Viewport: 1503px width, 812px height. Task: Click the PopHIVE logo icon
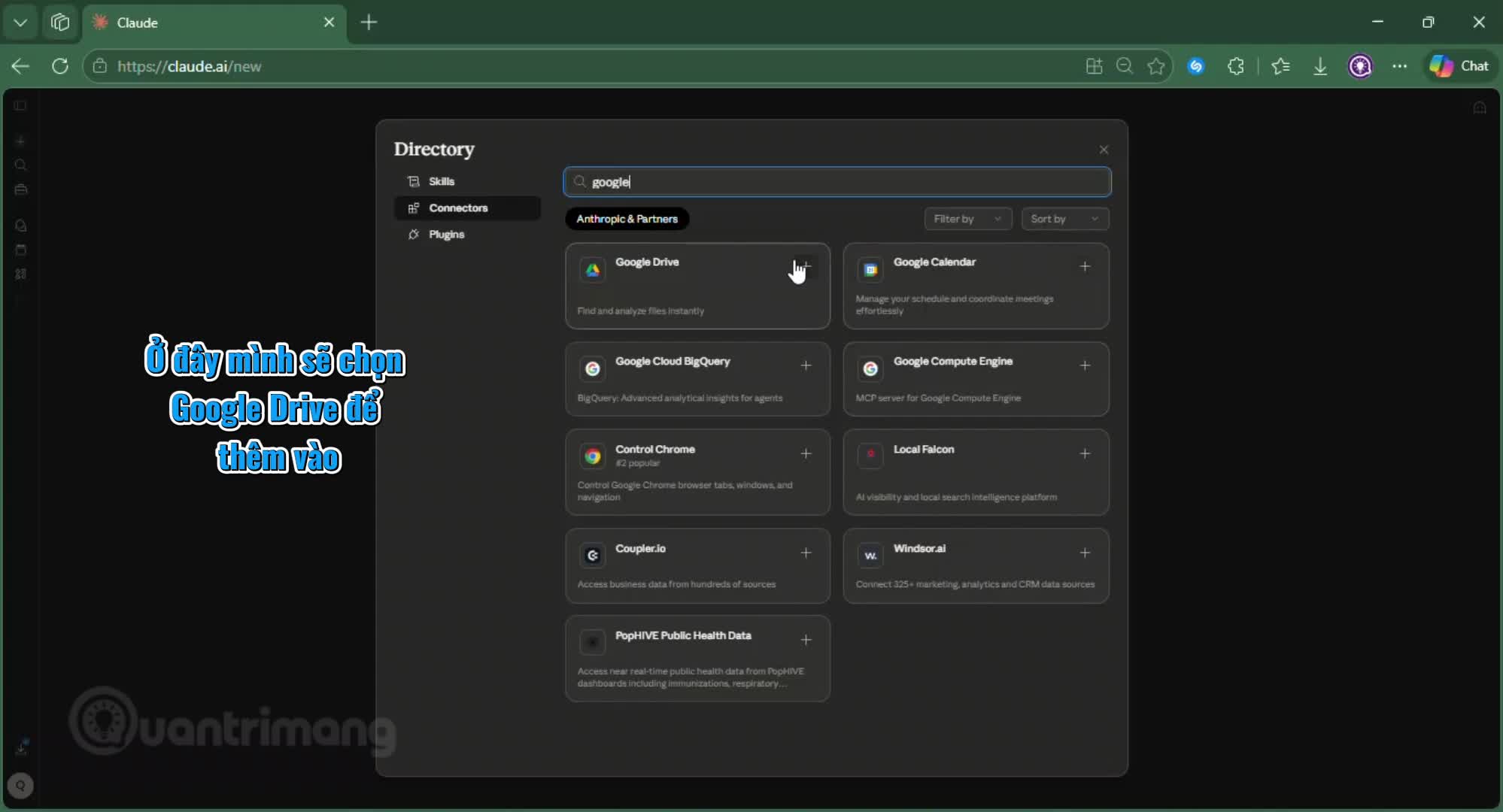(x=593, y=642)
